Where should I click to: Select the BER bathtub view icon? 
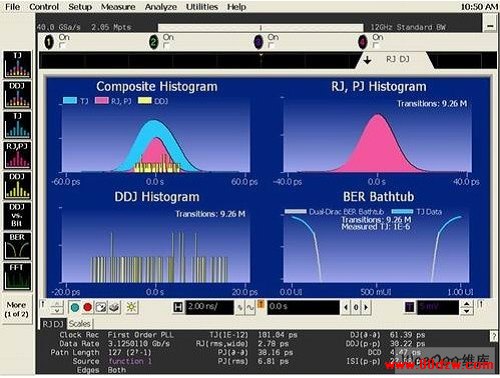tap(17, 246)
